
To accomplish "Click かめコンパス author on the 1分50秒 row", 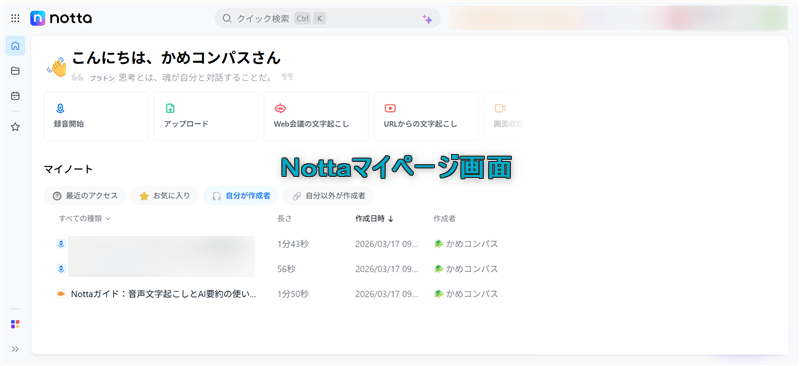I will click(466, 294).
